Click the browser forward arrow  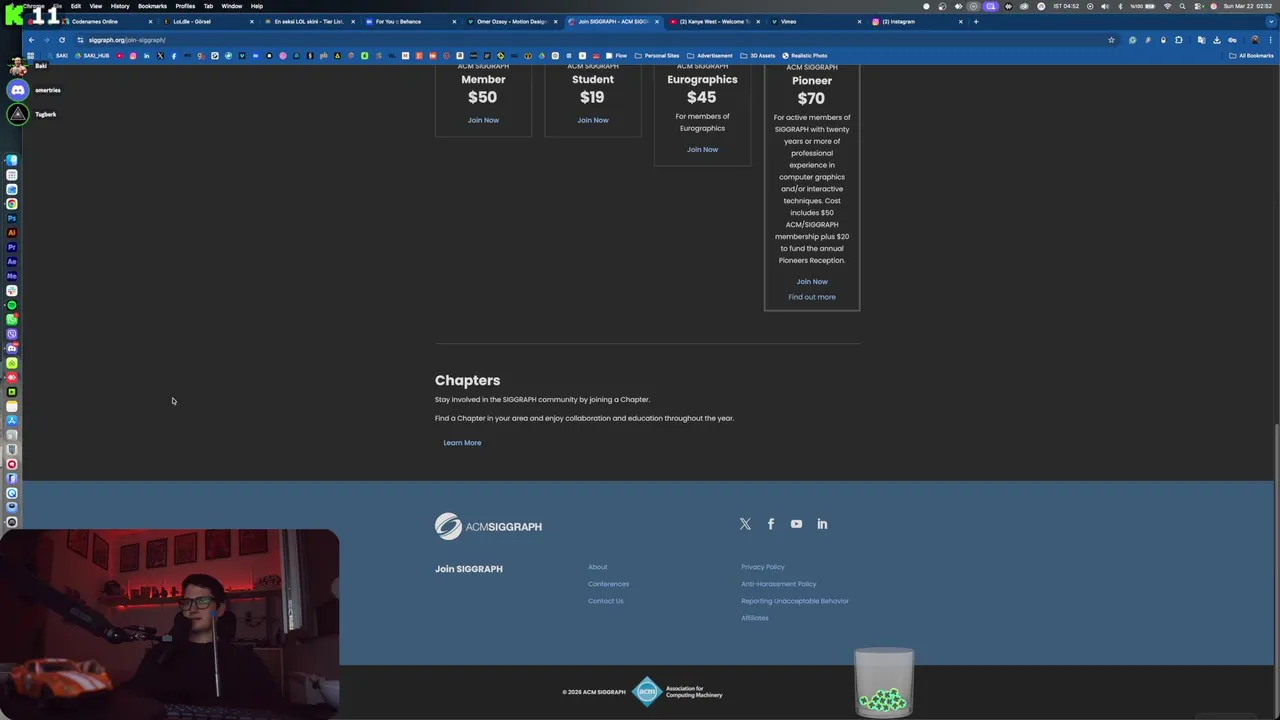46,40
